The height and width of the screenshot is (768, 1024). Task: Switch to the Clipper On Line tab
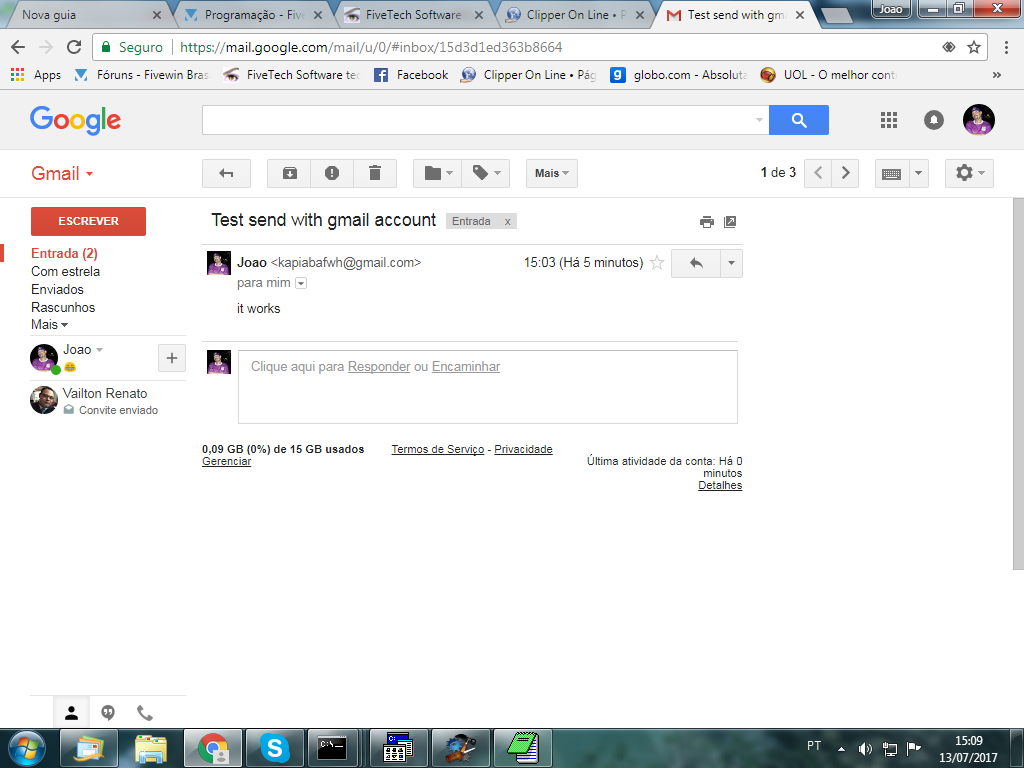click(575, 14)
